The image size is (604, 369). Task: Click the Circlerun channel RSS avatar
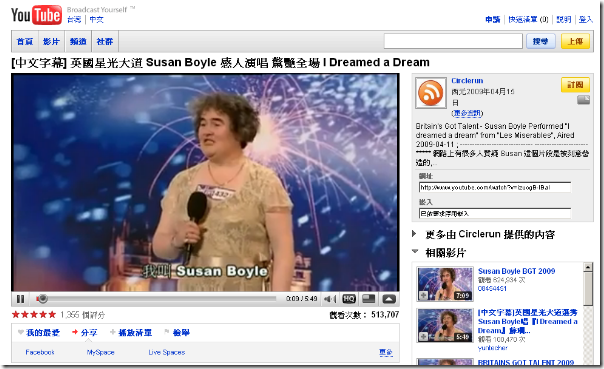click(430, 93)
